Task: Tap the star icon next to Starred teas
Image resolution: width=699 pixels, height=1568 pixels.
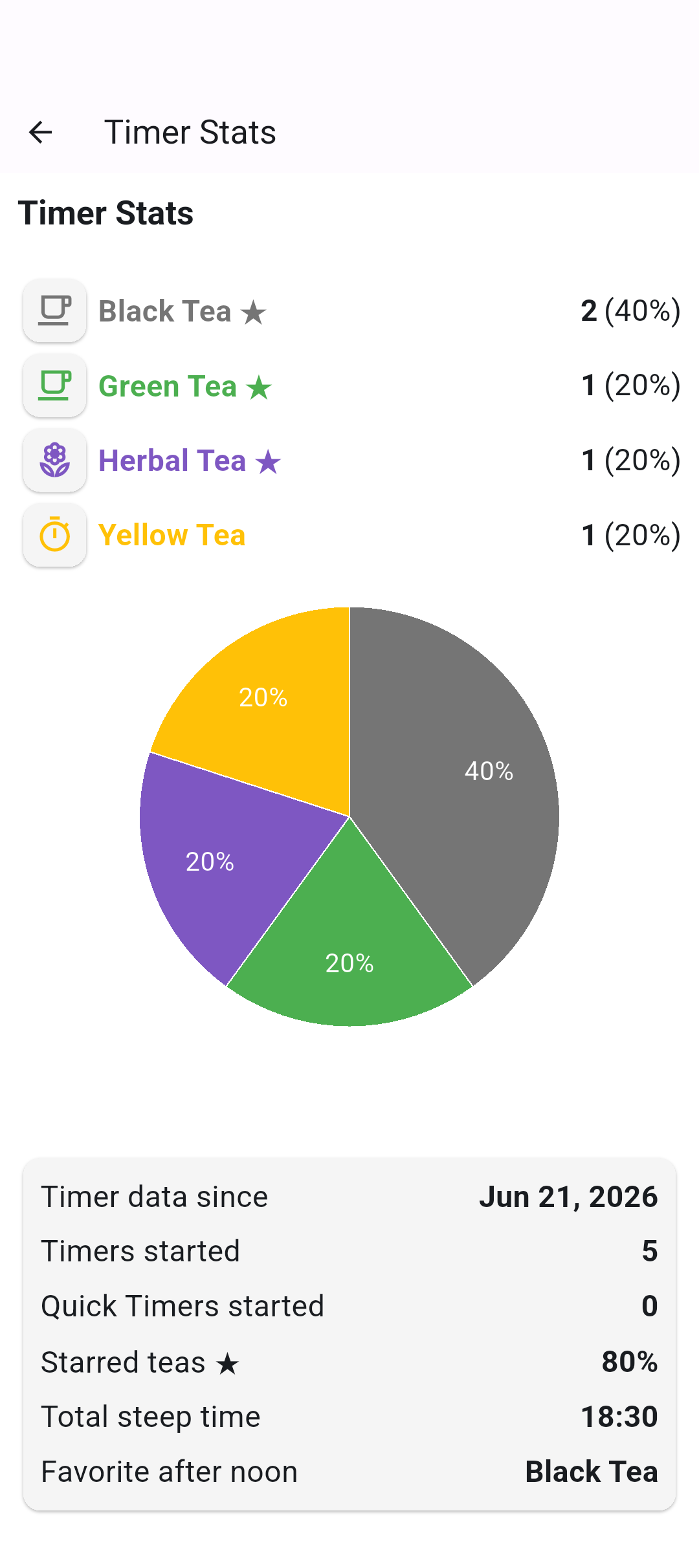Action: coord(227,1364)
